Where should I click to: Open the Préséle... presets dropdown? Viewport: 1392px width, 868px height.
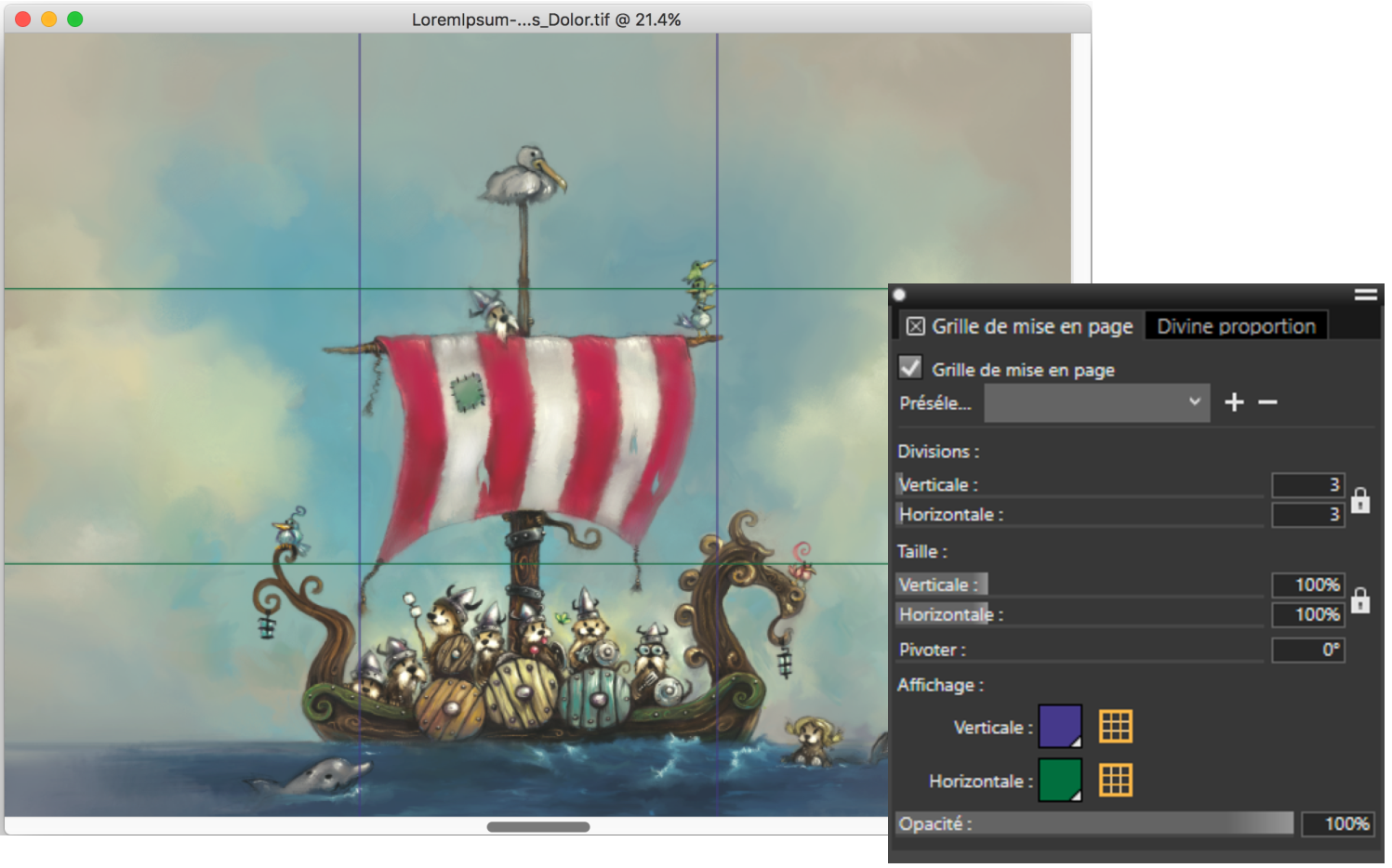point(1096,403)
